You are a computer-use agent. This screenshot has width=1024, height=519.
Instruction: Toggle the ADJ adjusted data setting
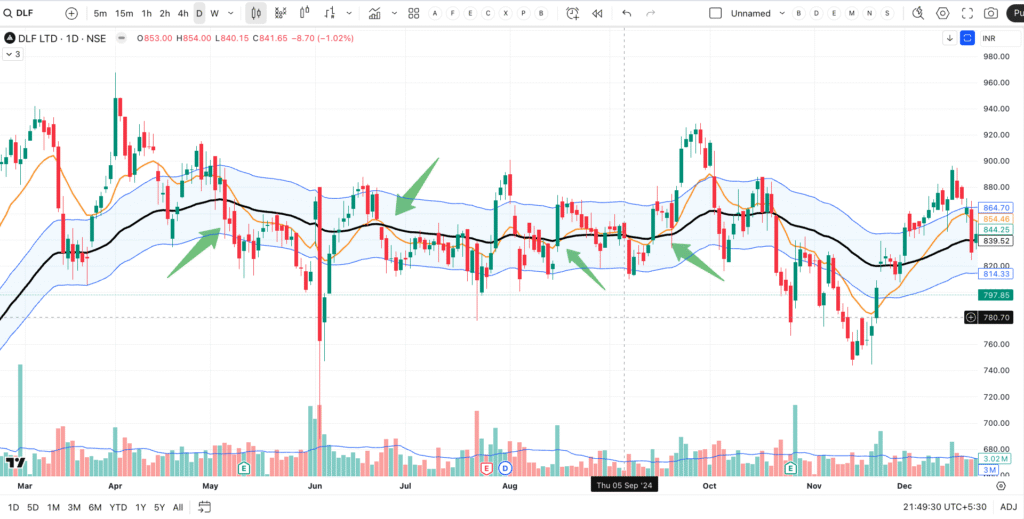1008,507
